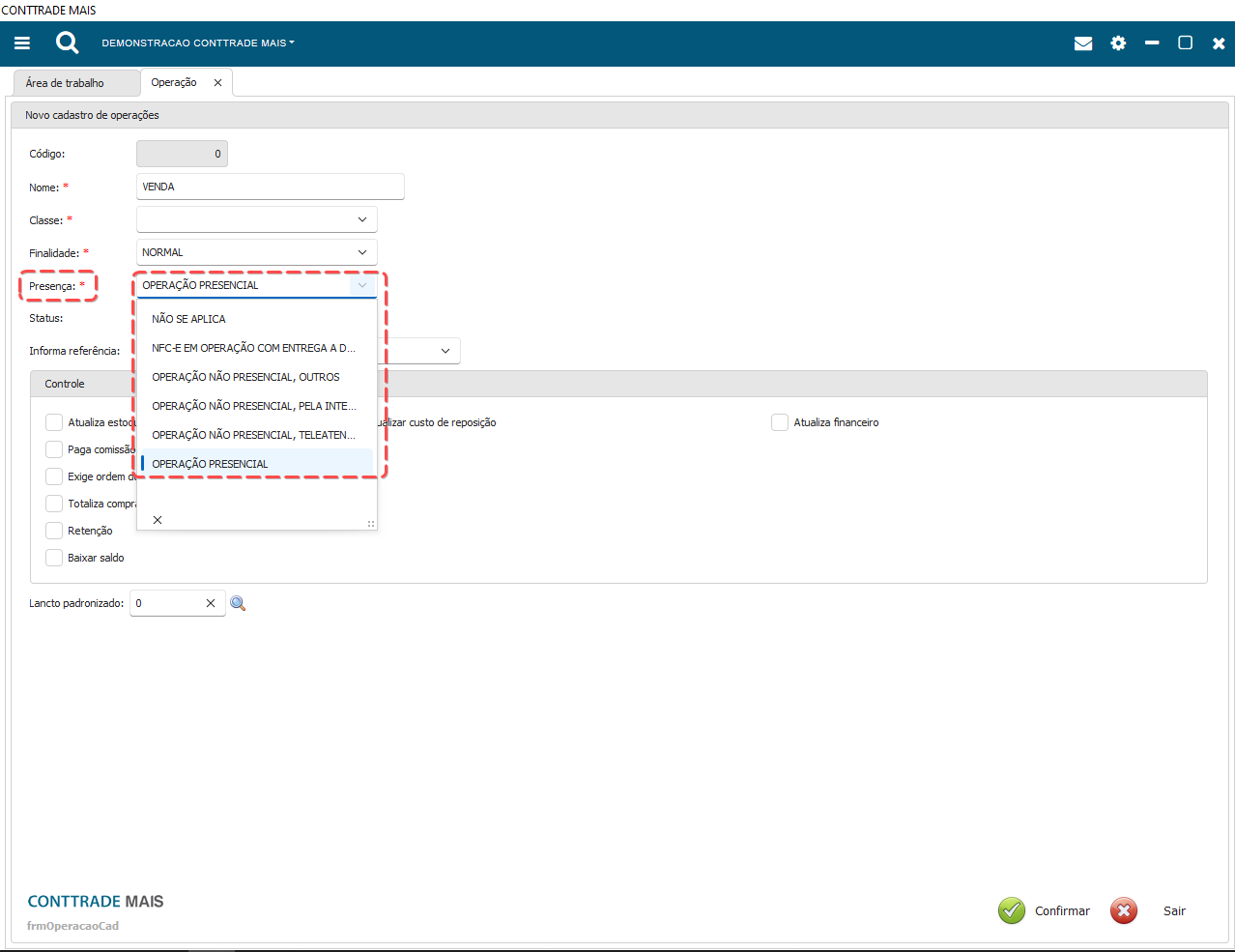Click into the Nome text field

tap(270, 187)
